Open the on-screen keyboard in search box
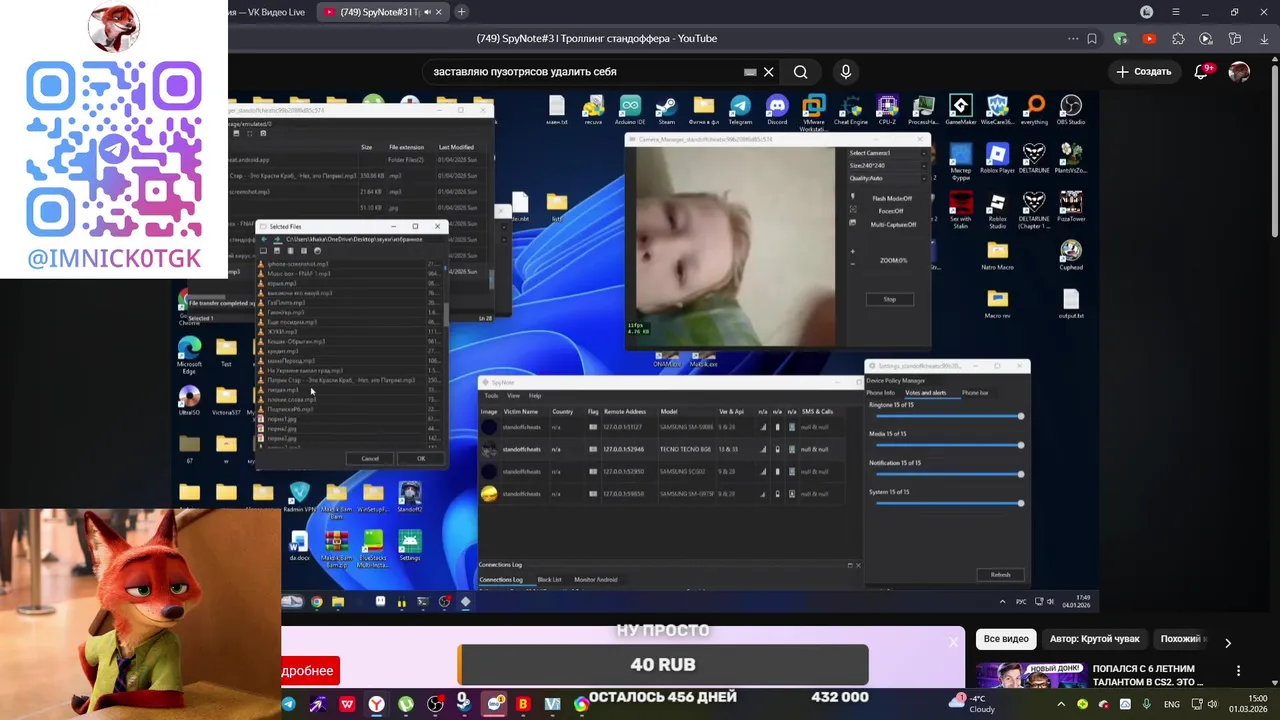Screen dimensions: 1280x720 [750, 72]
